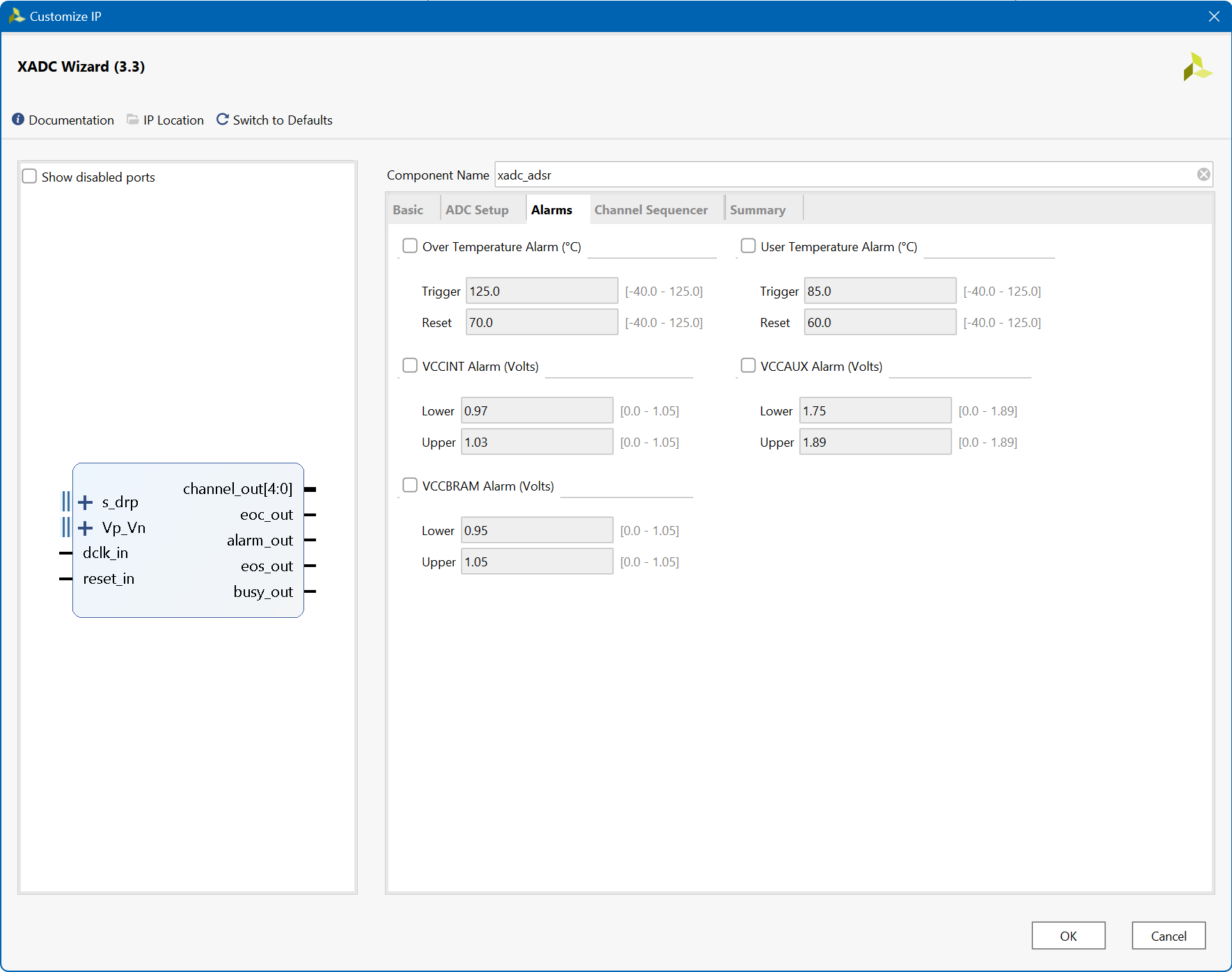Switch to the ADC Setup tab

pyautogui.click(x=477, y=210)
